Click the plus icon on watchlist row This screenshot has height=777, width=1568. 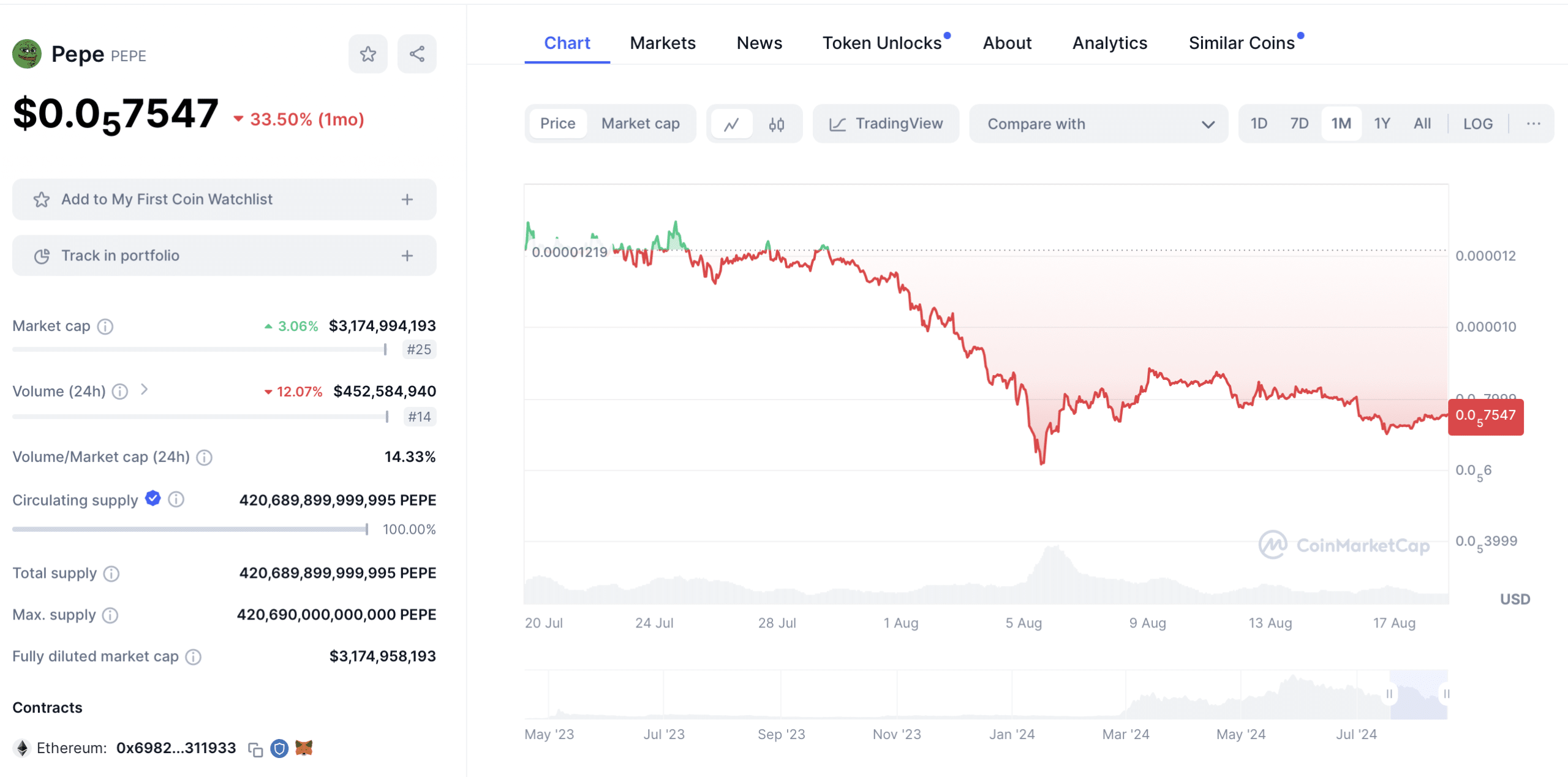point(407,200)
